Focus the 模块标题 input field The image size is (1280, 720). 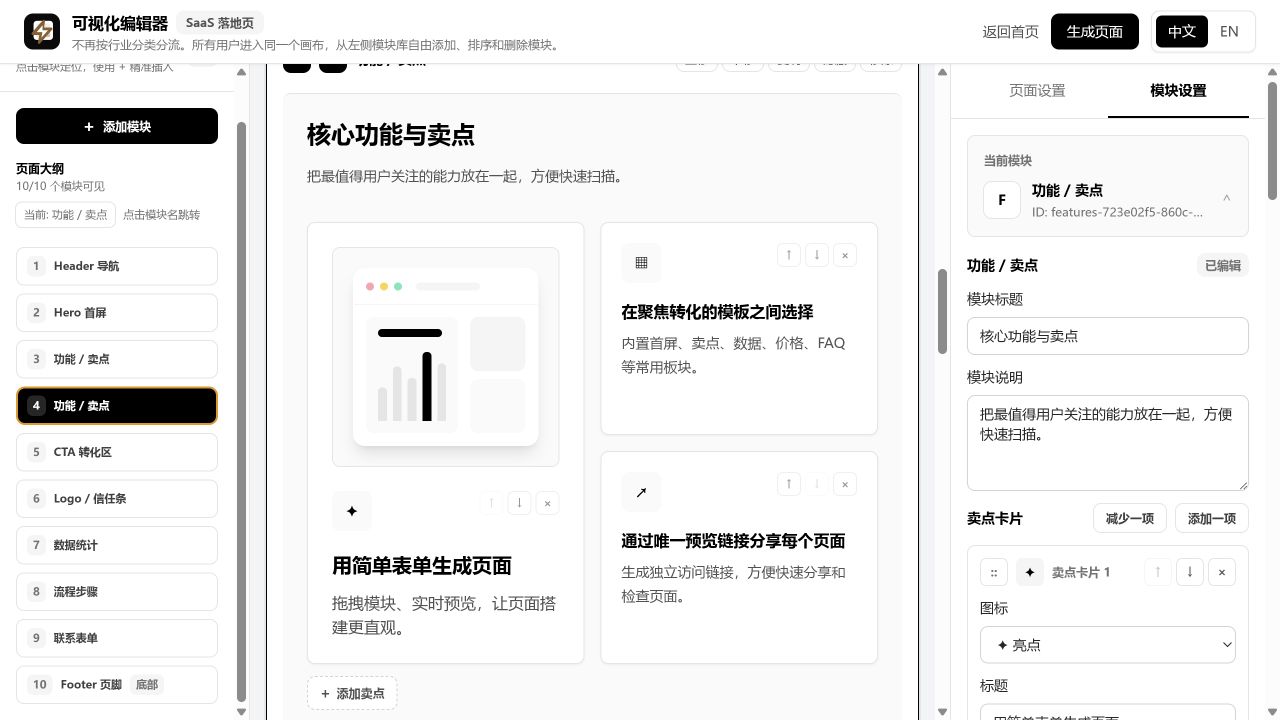[x=1108, y=336]
